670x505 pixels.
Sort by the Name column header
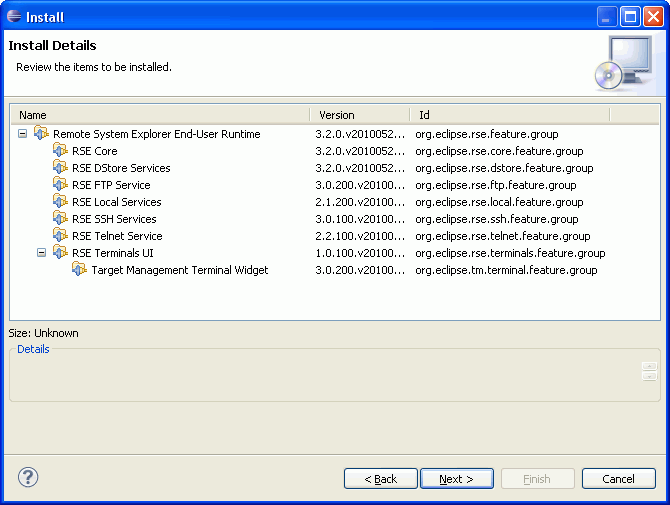(160, 115)
